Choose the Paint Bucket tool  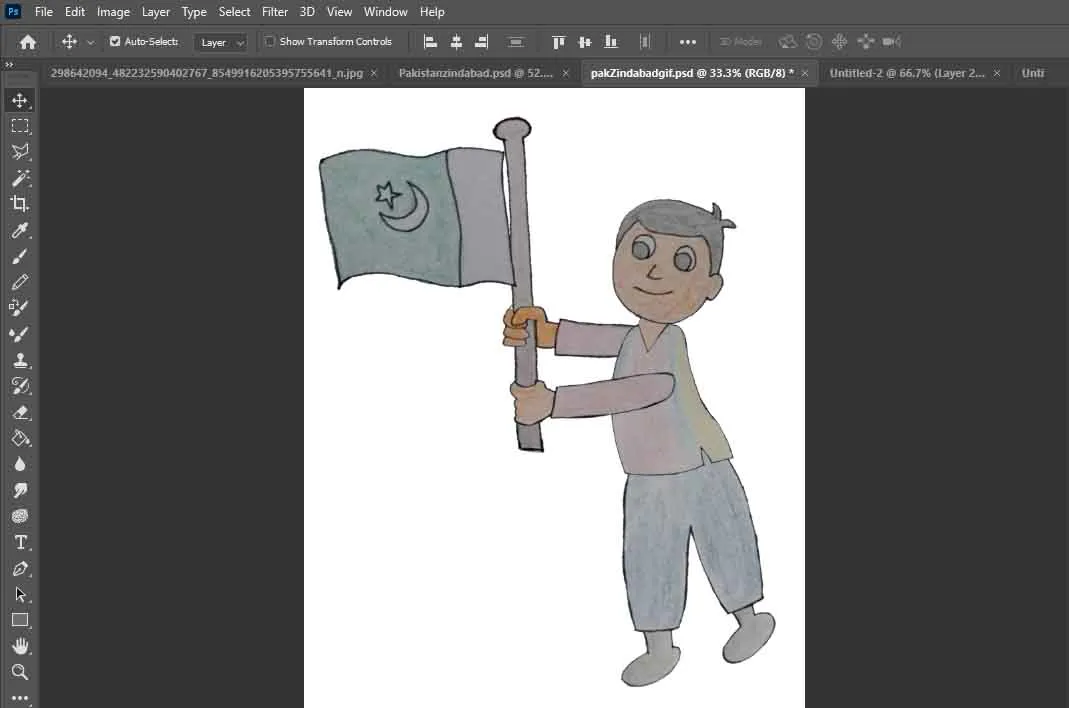[19, 438]
